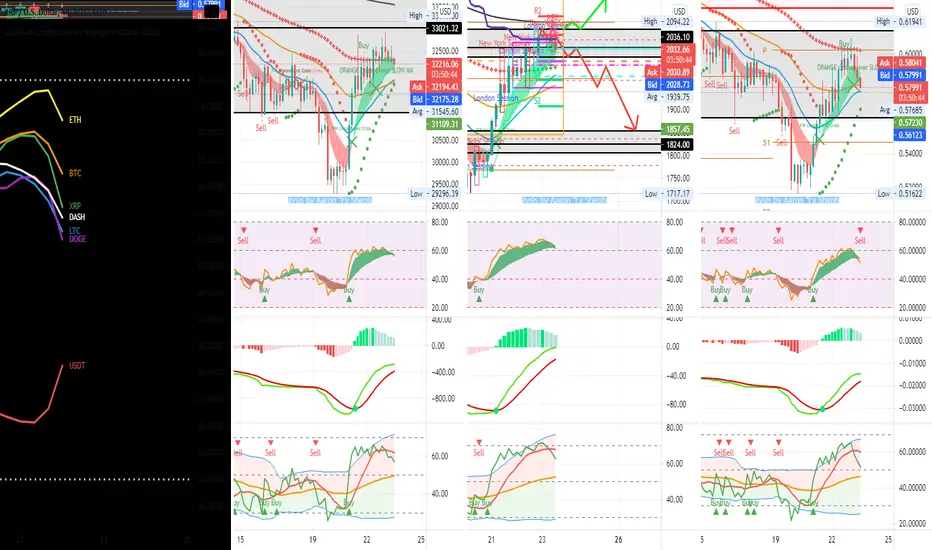Click the Bid 32175.28 label
The image size is (932, 550).
click(436, 99)
